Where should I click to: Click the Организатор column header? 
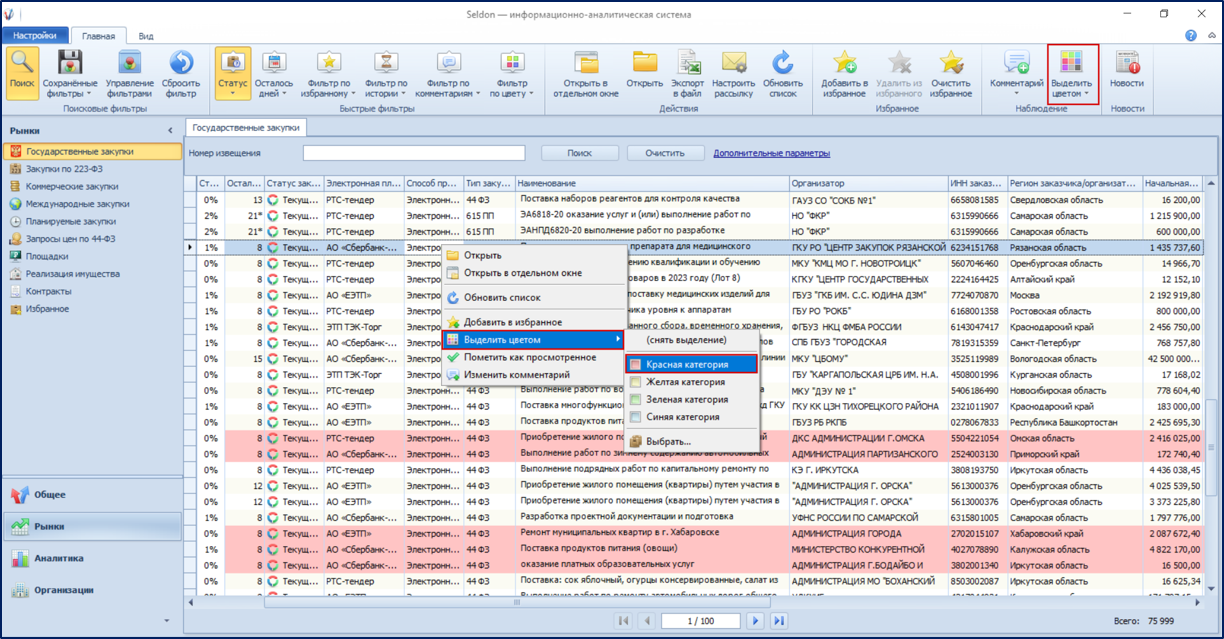tap(868, 183)
